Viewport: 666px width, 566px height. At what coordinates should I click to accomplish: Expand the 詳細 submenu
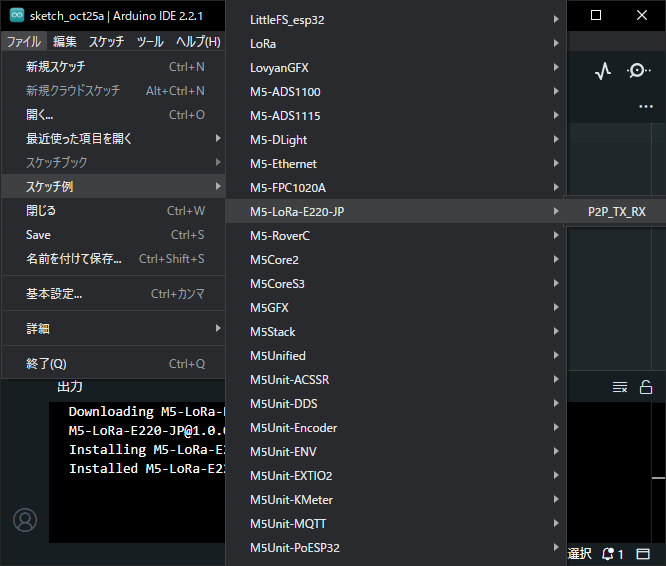click(x=113, y=328)
